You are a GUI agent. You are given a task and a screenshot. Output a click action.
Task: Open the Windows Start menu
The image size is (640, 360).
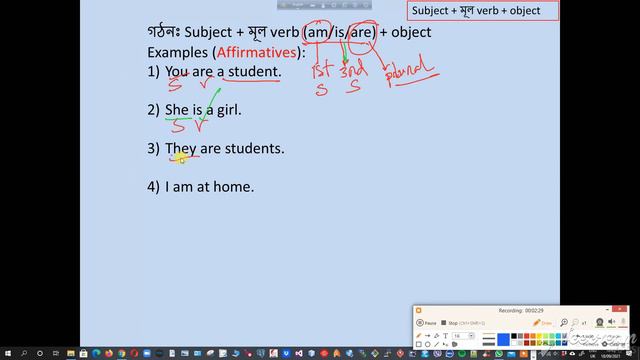[x=8, y=353]
